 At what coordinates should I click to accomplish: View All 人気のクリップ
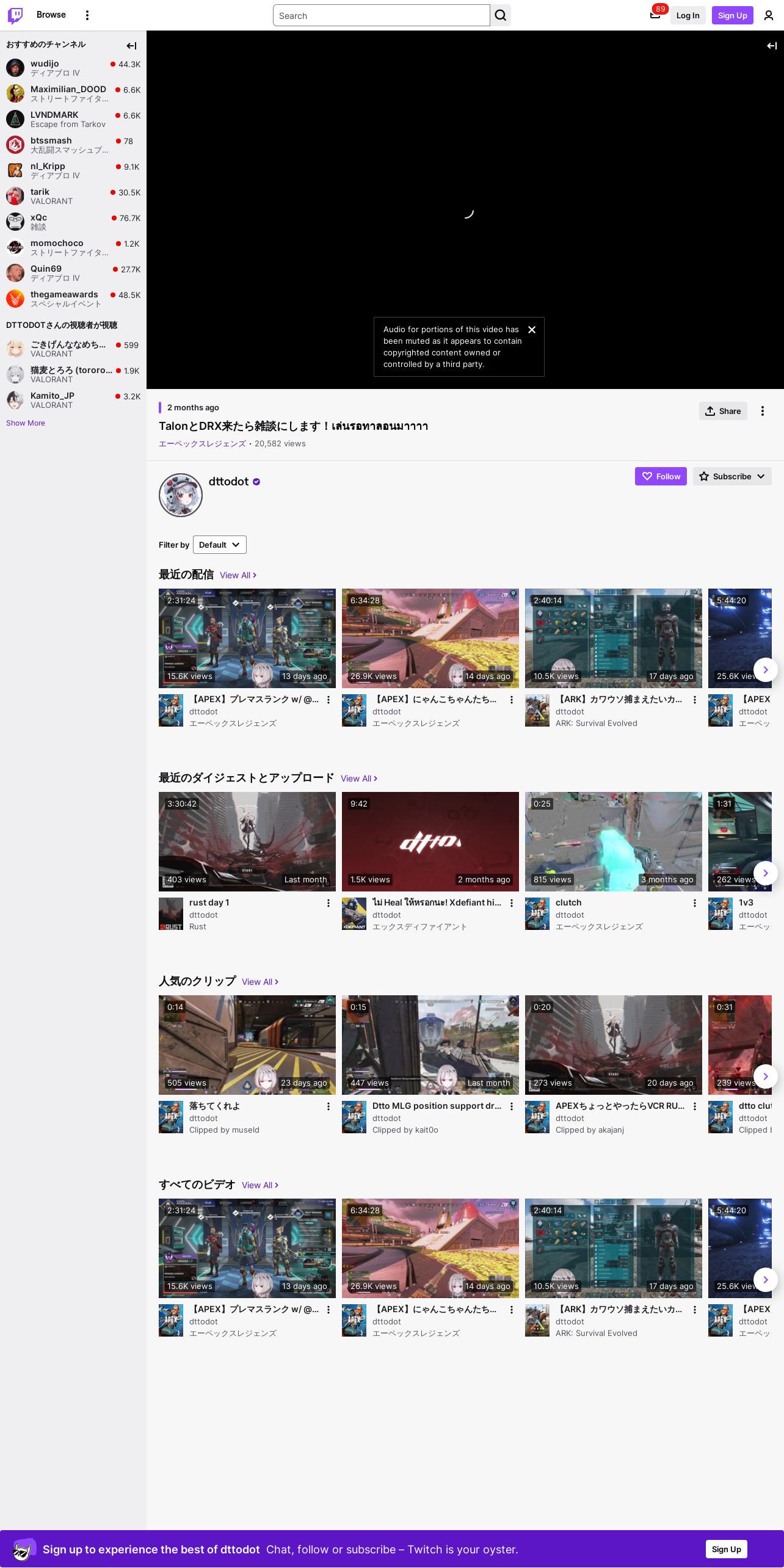(x=260, y=982)
